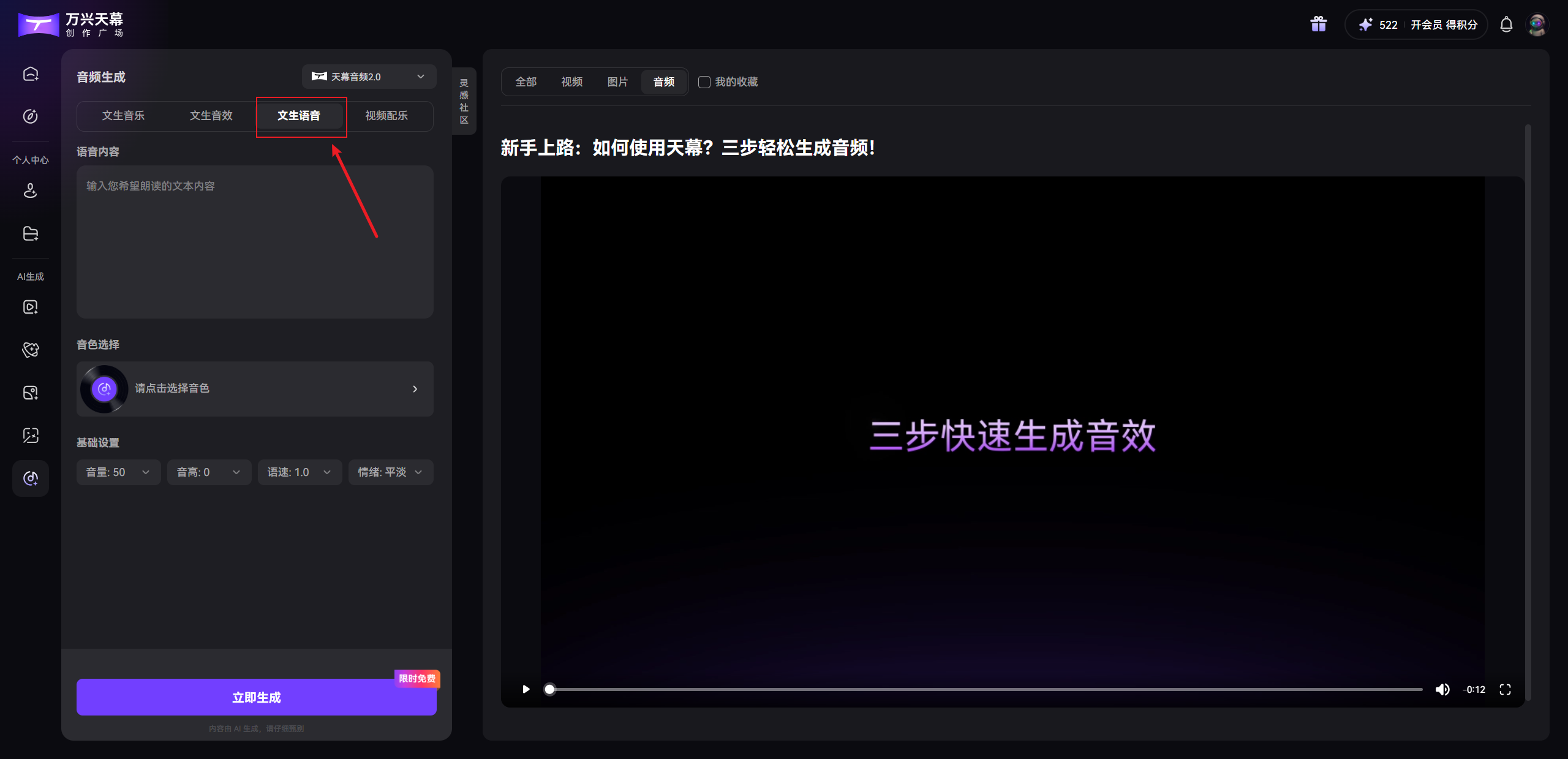1568x759 pixels.
Task: Open the 天幕音频2.0 model dropdown
Action: coord(369,76)
